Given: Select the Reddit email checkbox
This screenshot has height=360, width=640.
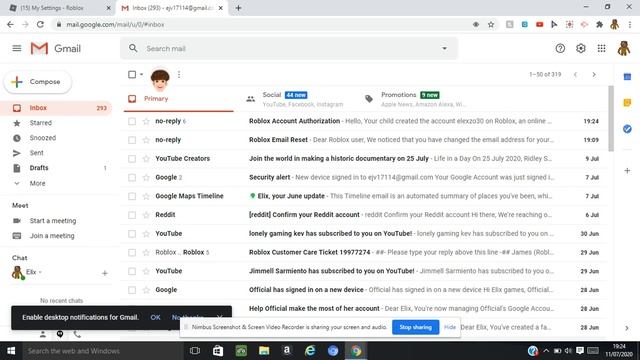Looking at the screenshot, I should tap(132, 215).
